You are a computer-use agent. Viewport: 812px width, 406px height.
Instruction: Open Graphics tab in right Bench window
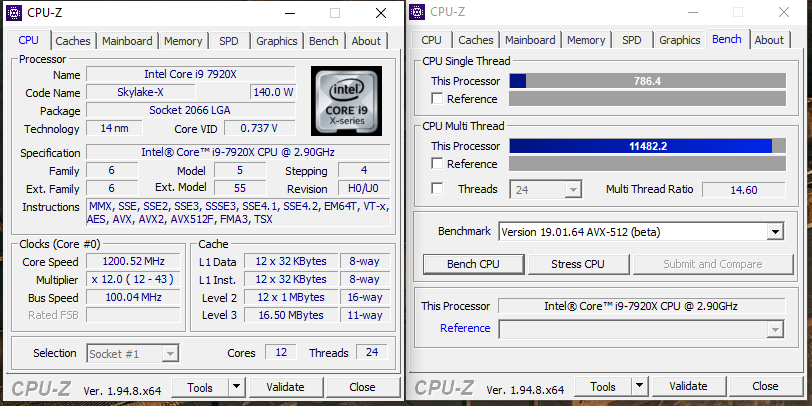coord(679,40)
